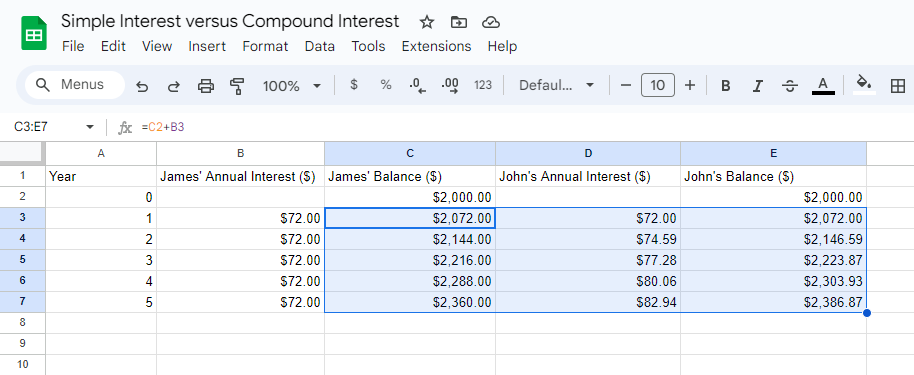
Task: Select cell with $2,386.87
Action: (773, 302)
